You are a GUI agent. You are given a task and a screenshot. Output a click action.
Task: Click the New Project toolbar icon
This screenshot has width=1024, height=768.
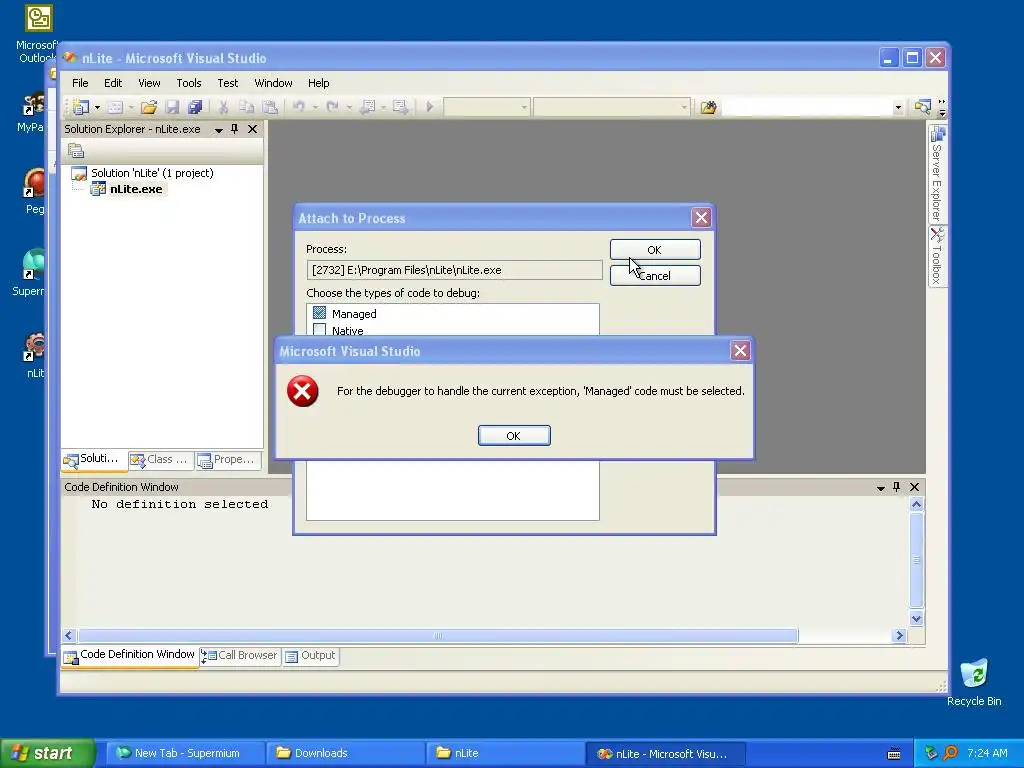(x=81, y=107)
